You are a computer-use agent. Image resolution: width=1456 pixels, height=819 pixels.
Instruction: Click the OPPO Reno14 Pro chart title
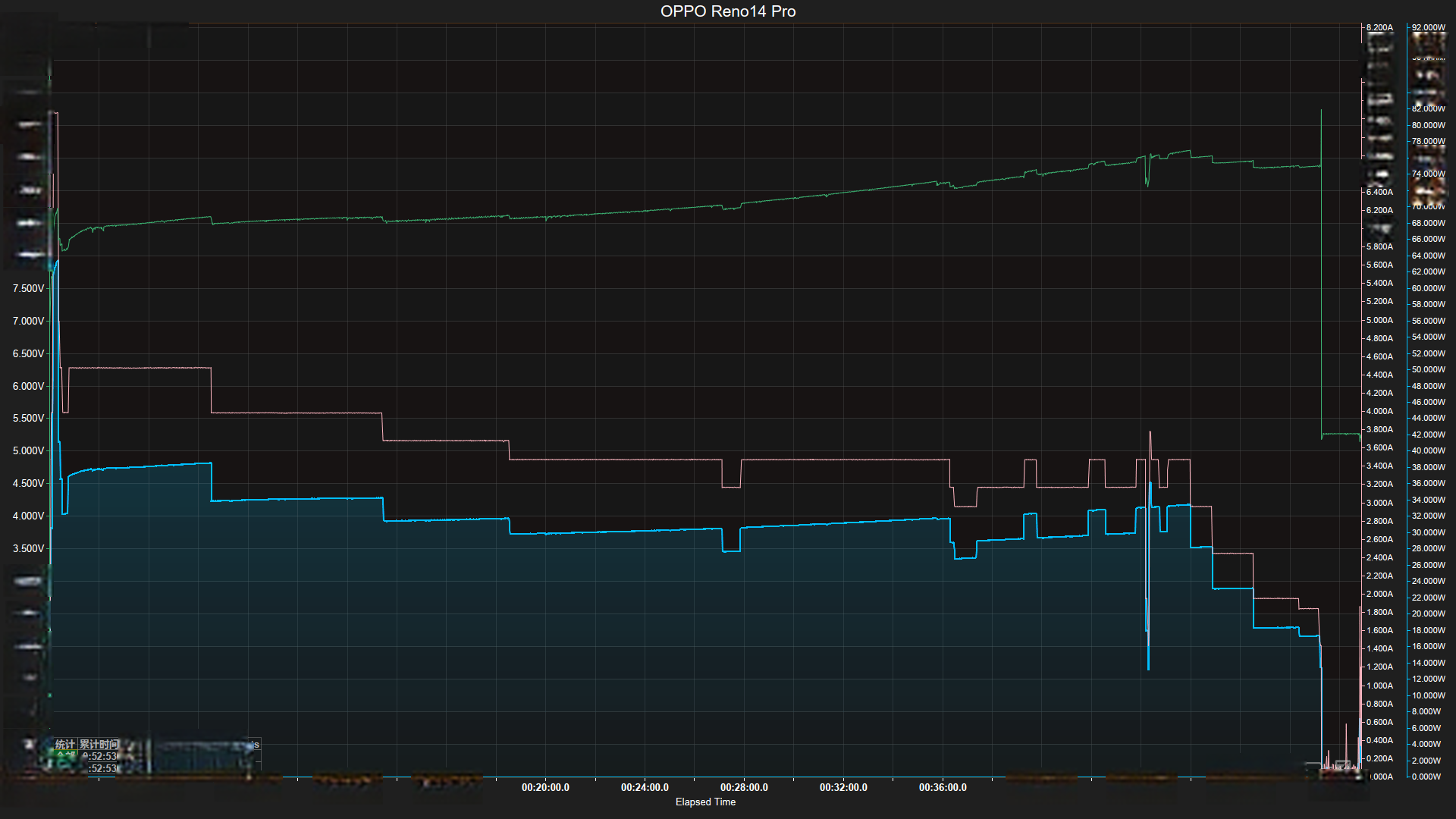click(x=728, y=11)
